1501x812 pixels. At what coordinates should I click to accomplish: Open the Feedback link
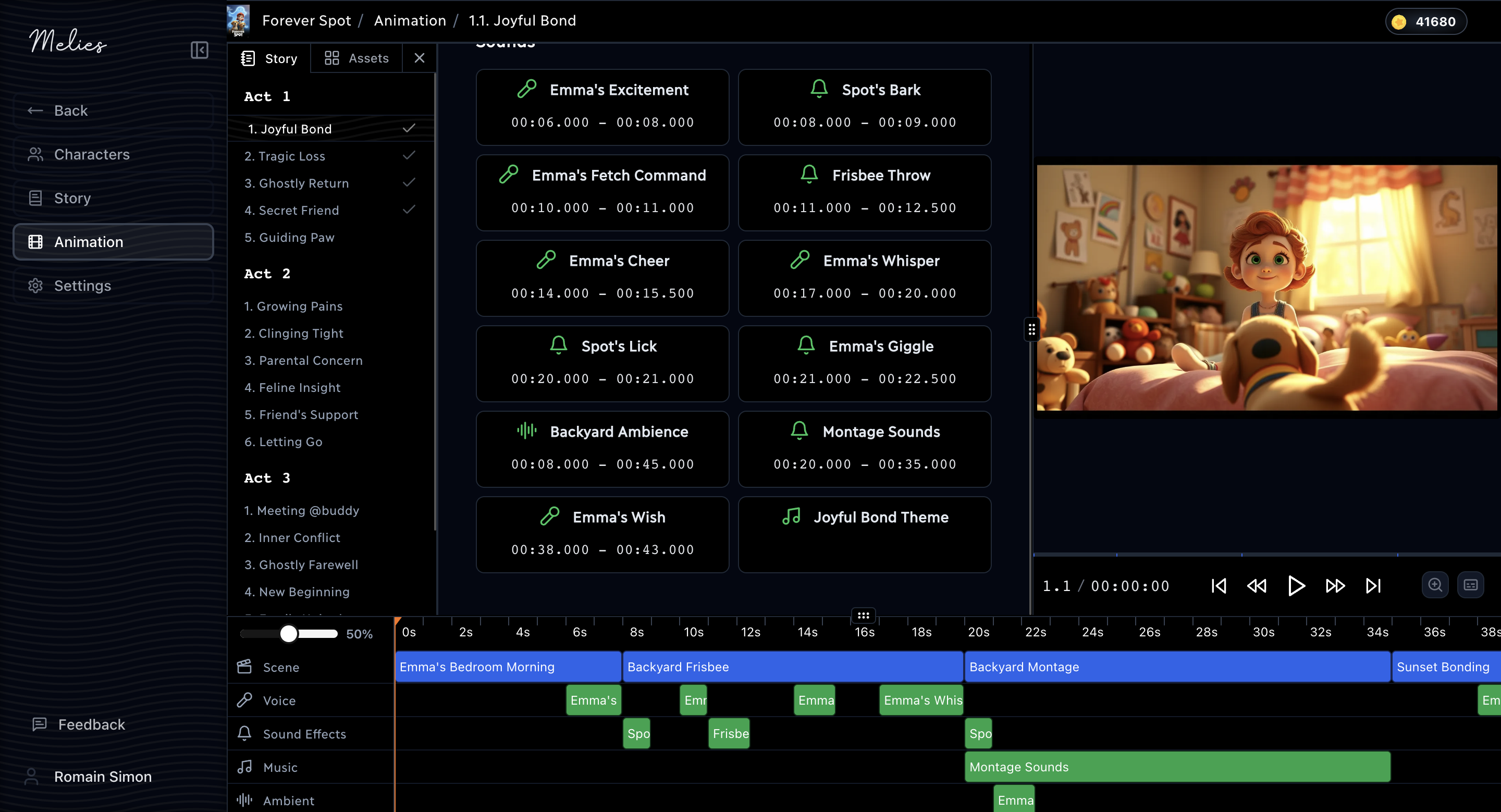click(79, 724)
